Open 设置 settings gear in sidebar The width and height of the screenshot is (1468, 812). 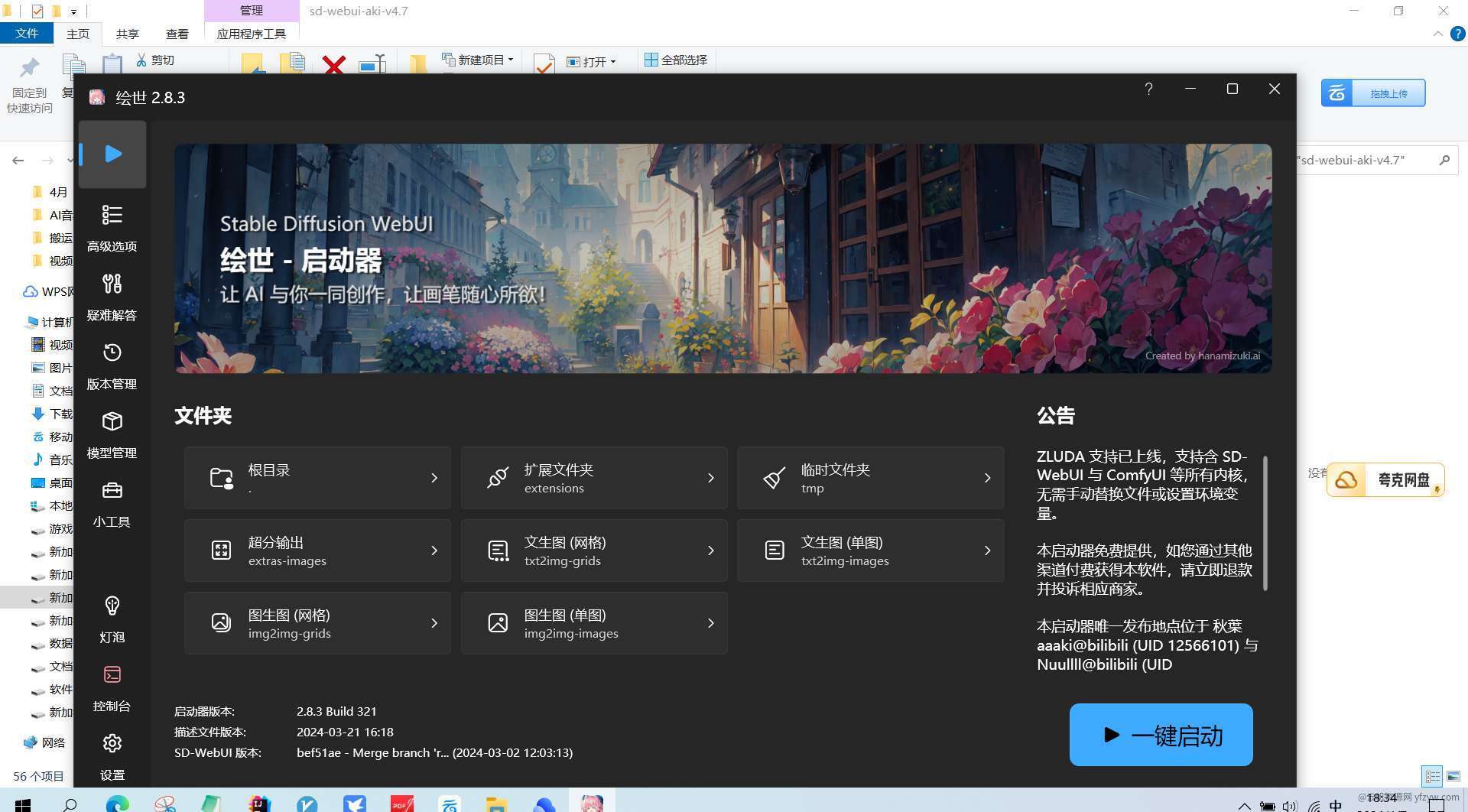(x=112, y=756)
